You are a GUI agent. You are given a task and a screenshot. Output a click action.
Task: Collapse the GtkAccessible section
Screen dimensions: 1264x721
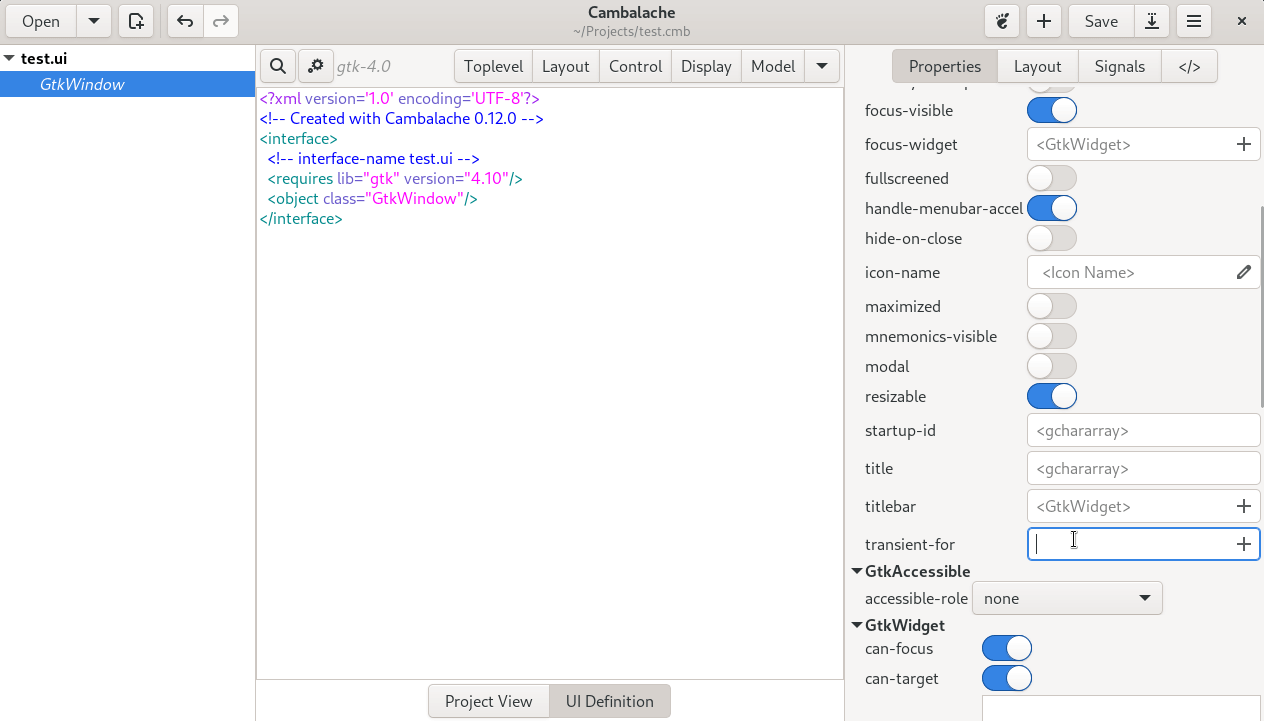click(x=857, y=571)
